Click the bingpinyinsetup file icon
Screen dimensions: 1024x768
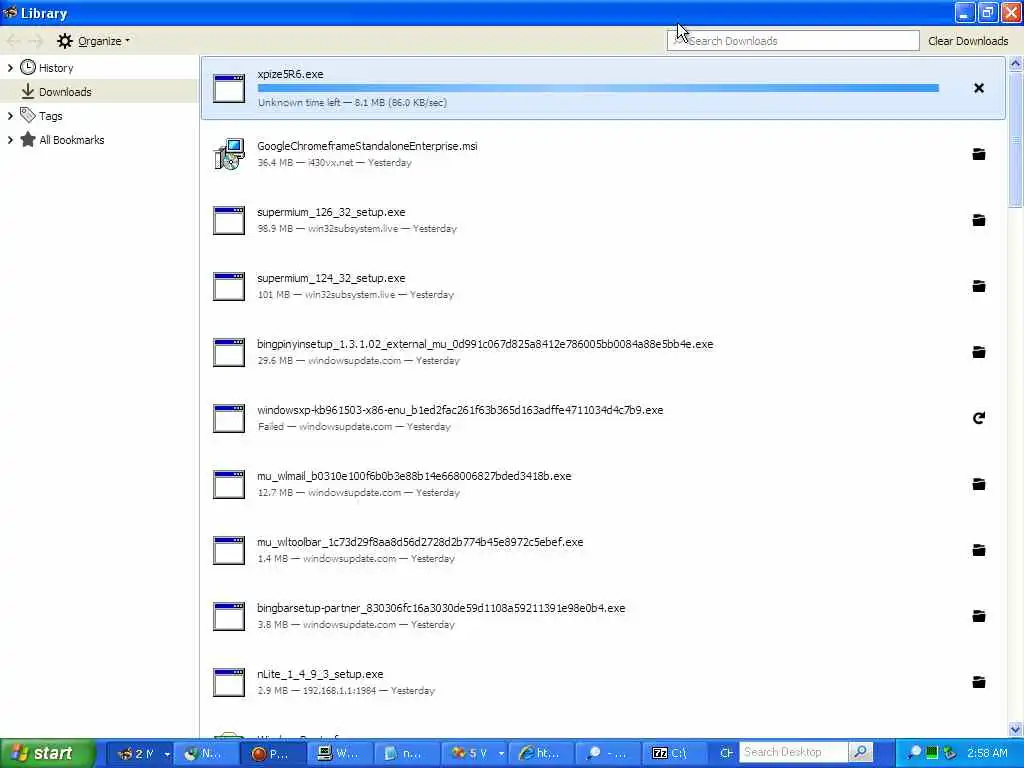(229, 352)
